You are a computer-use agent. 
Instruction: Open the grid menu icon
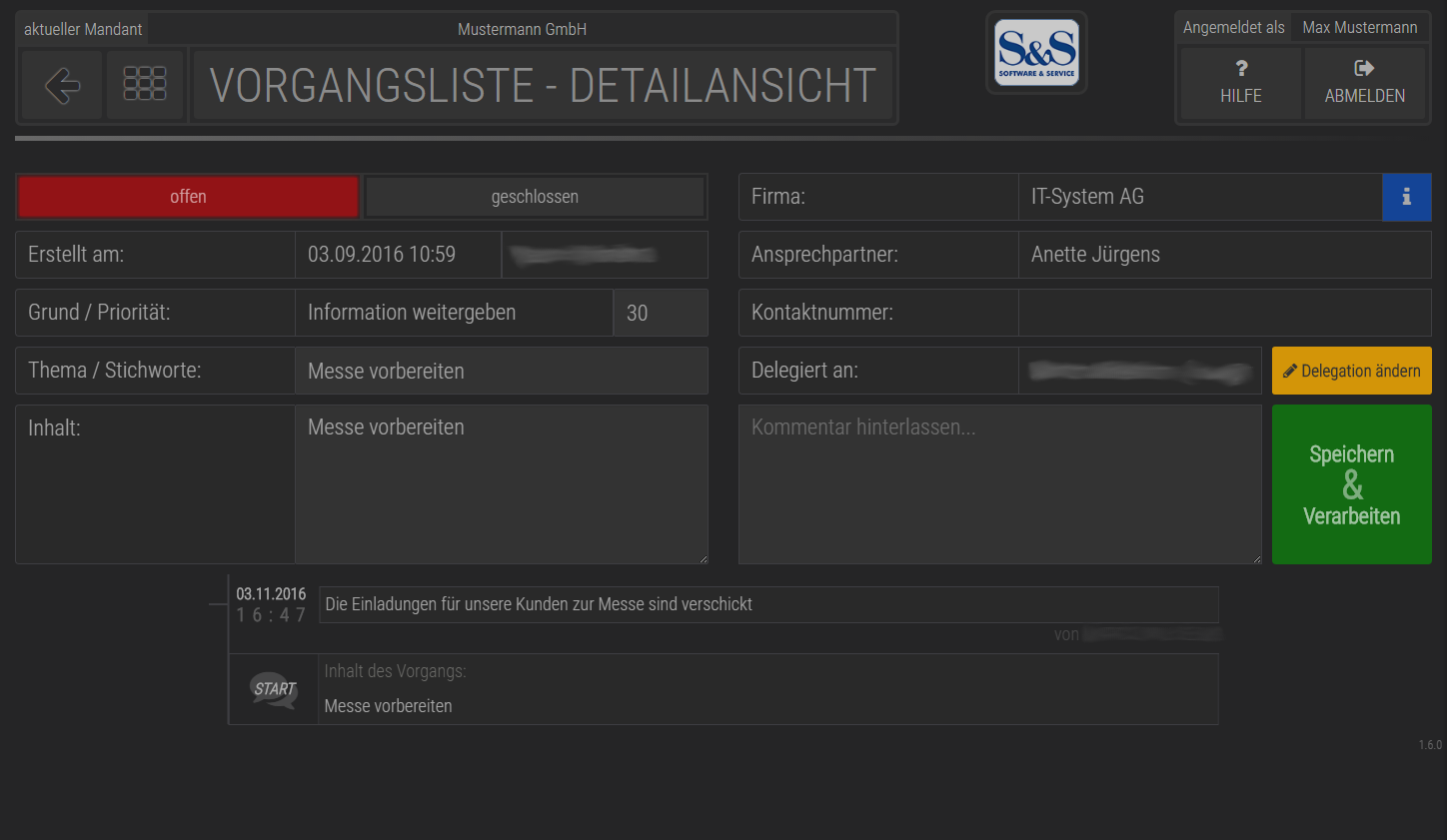click(145, 85)
